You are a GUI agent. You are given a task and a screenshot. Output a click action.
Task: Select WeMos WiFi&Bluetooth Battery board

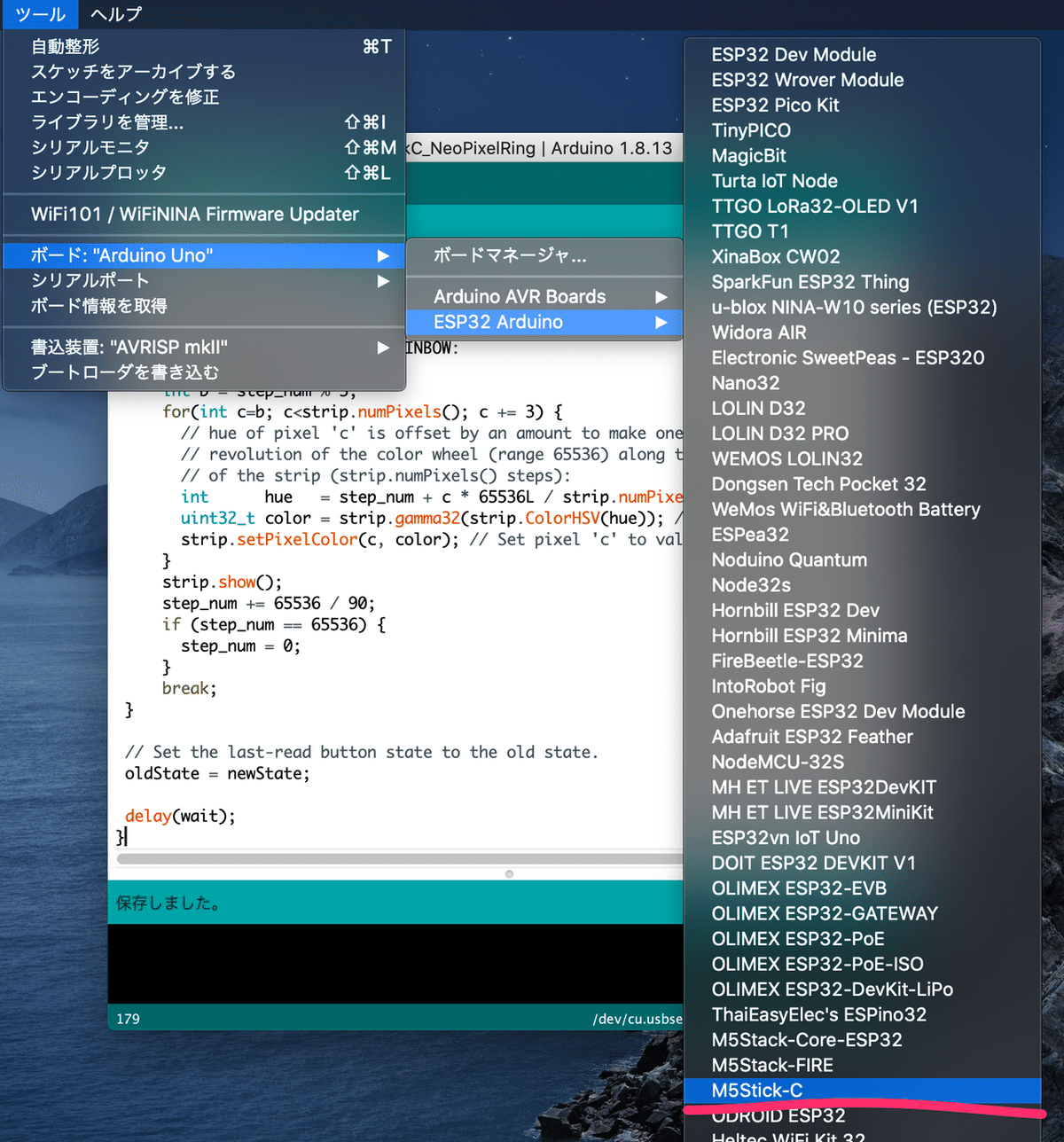pos(862,510)
